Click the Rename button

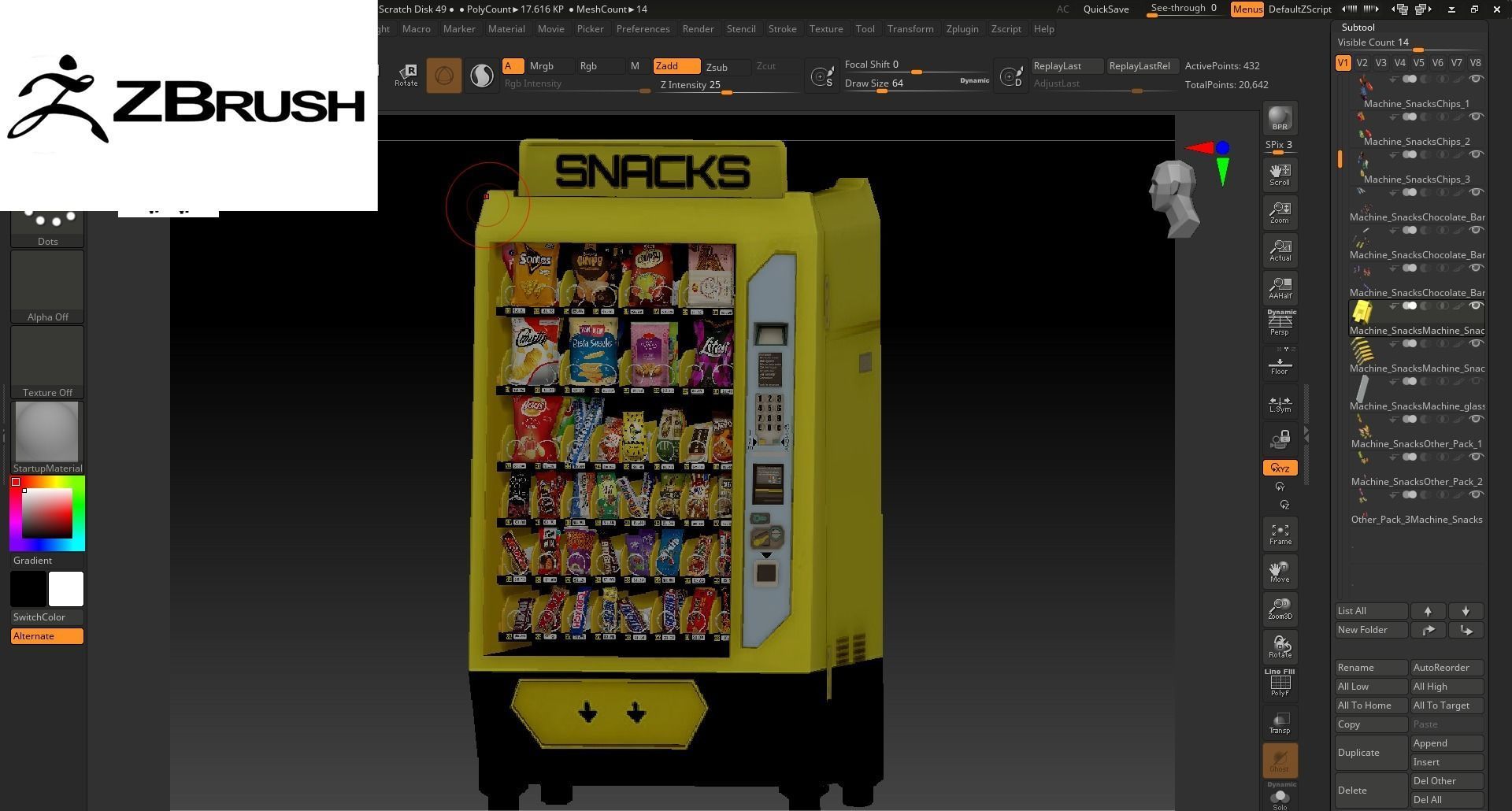[1371, 668]
